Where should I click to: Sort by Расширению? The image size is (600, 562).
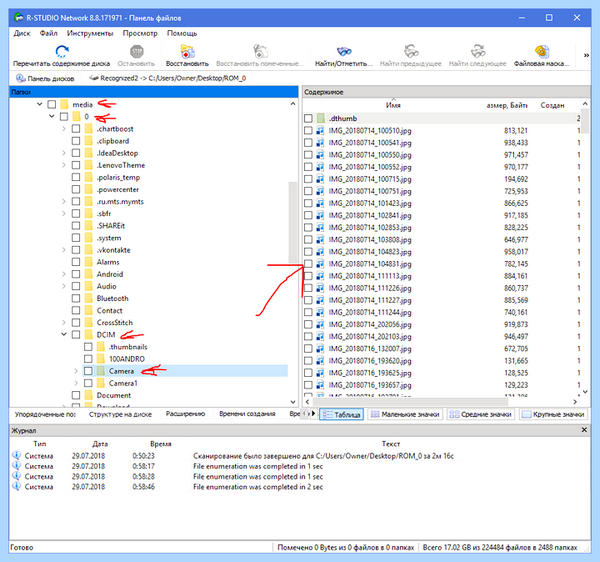point(185,414)
